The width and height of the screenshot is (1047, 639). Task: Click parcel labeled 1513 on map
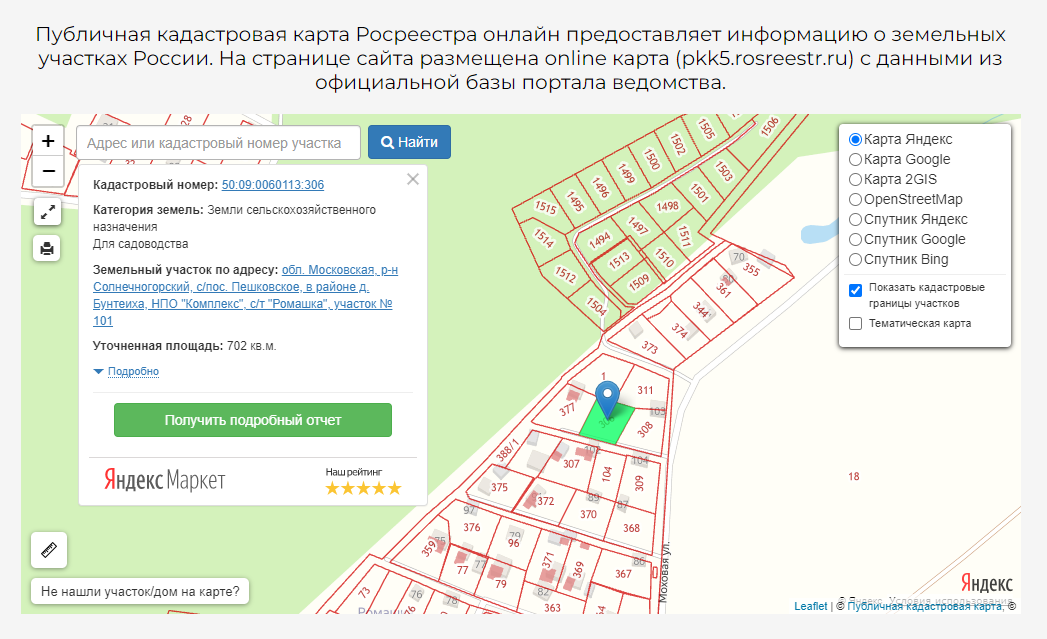click(619, 260)
